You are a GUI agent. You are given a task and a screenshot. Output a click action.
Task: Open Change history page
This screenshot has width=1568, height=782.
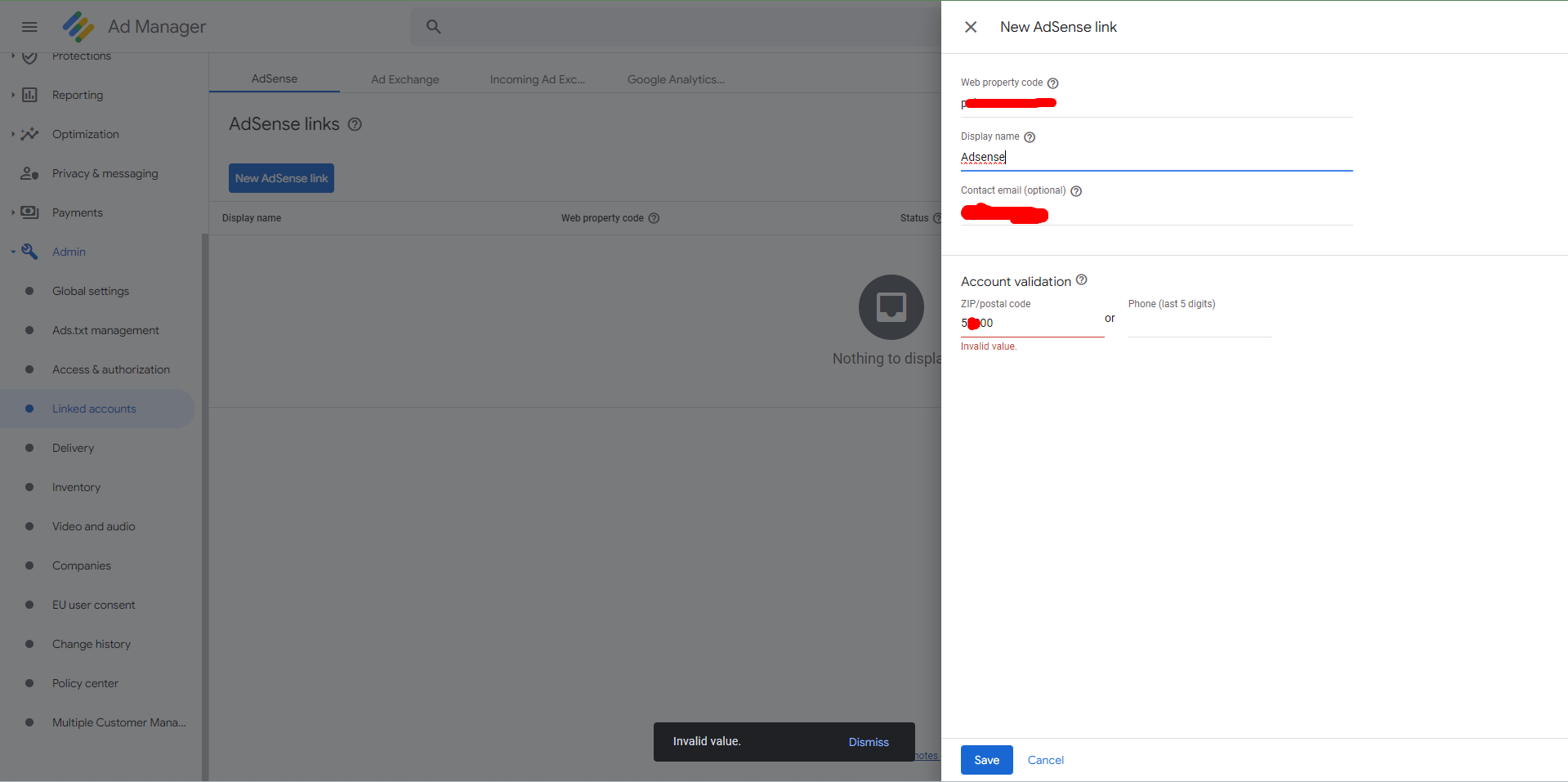coord(92,644)
